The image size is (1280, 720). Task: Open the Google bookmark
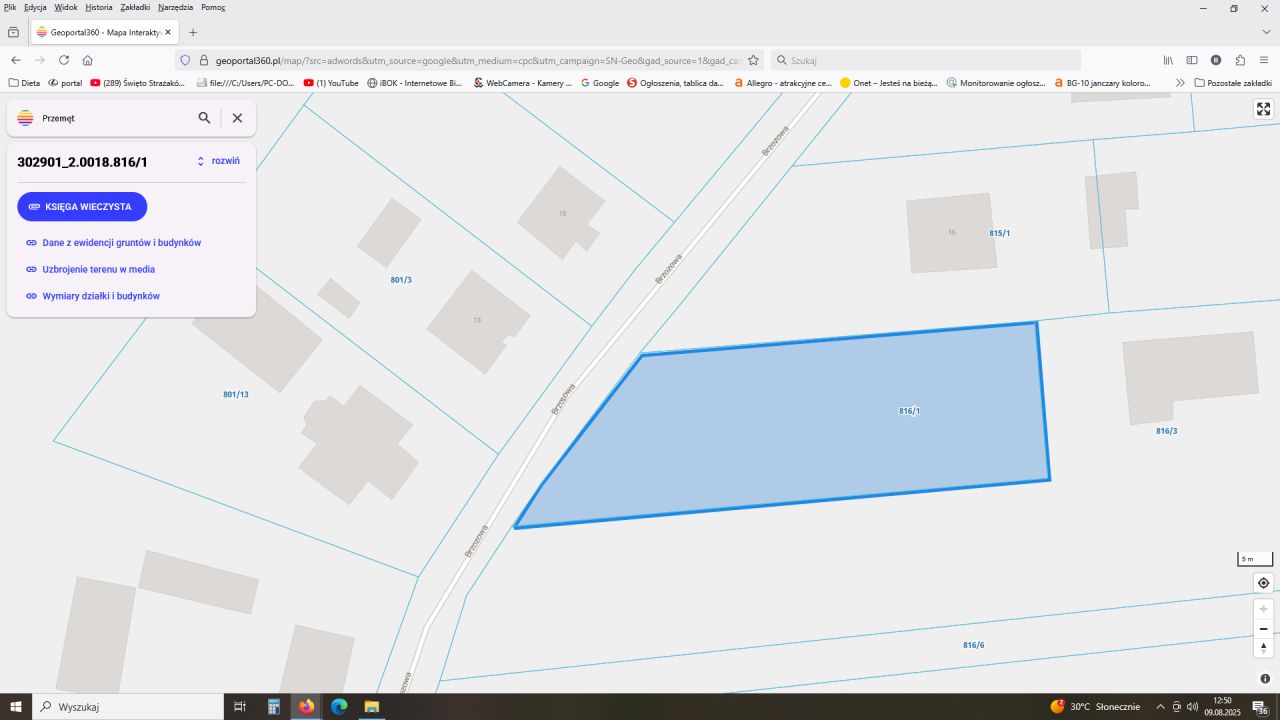pos(600,83)
